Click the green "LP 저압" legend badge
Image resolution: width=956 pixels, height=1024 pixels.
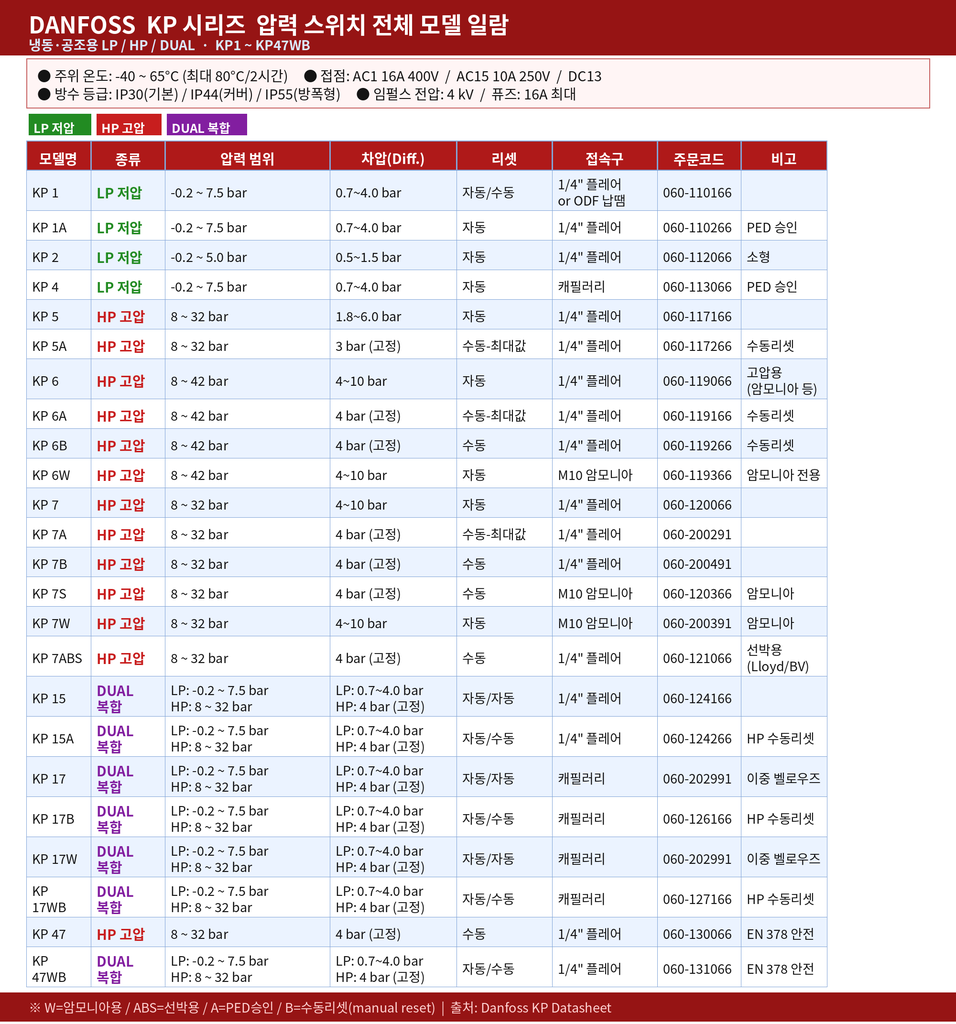(x=59, y=126)
